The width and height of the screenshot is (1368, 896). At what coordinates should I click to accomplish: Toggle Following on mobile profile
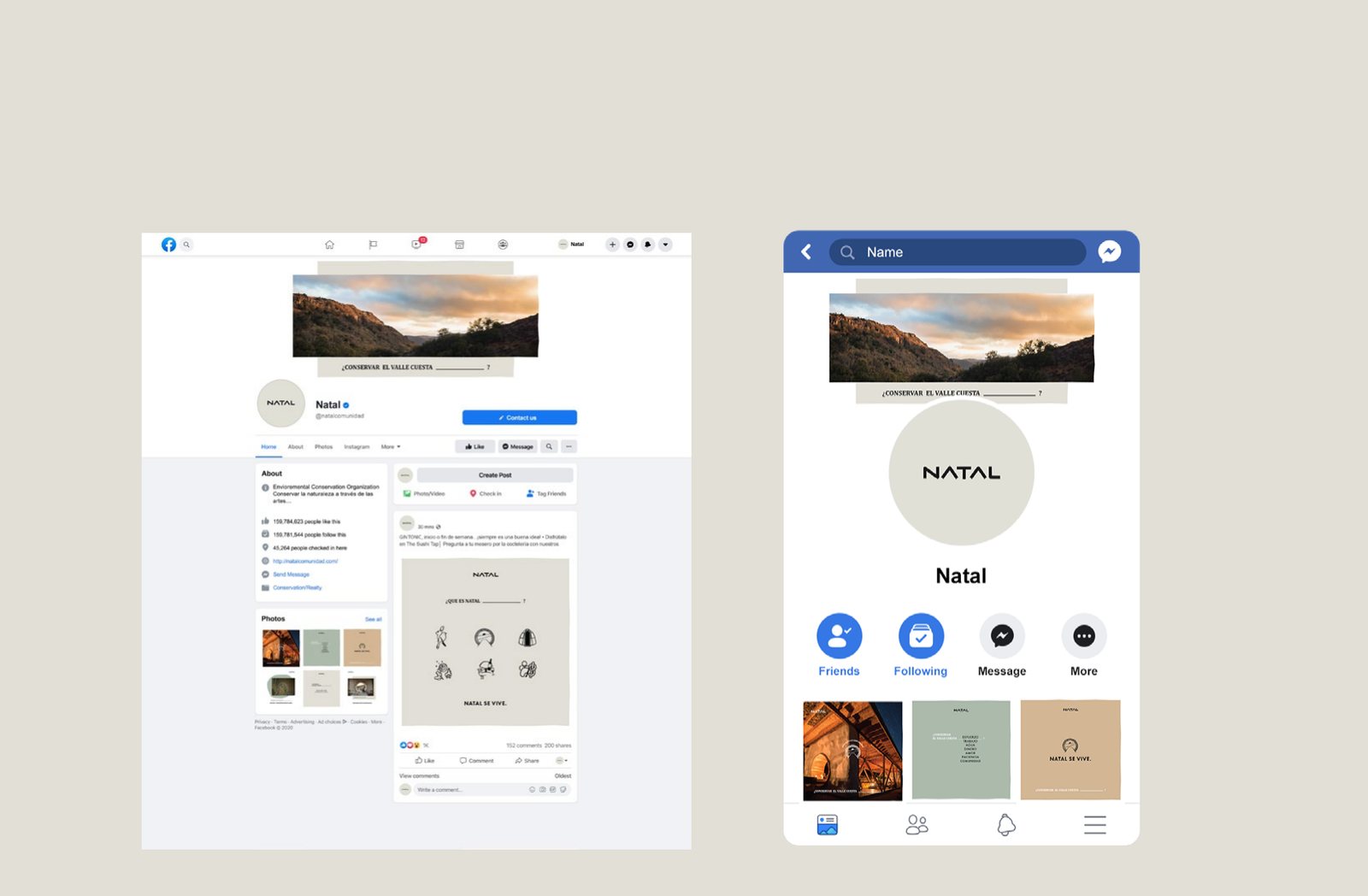pyautogui.click(x=921, y=645)
